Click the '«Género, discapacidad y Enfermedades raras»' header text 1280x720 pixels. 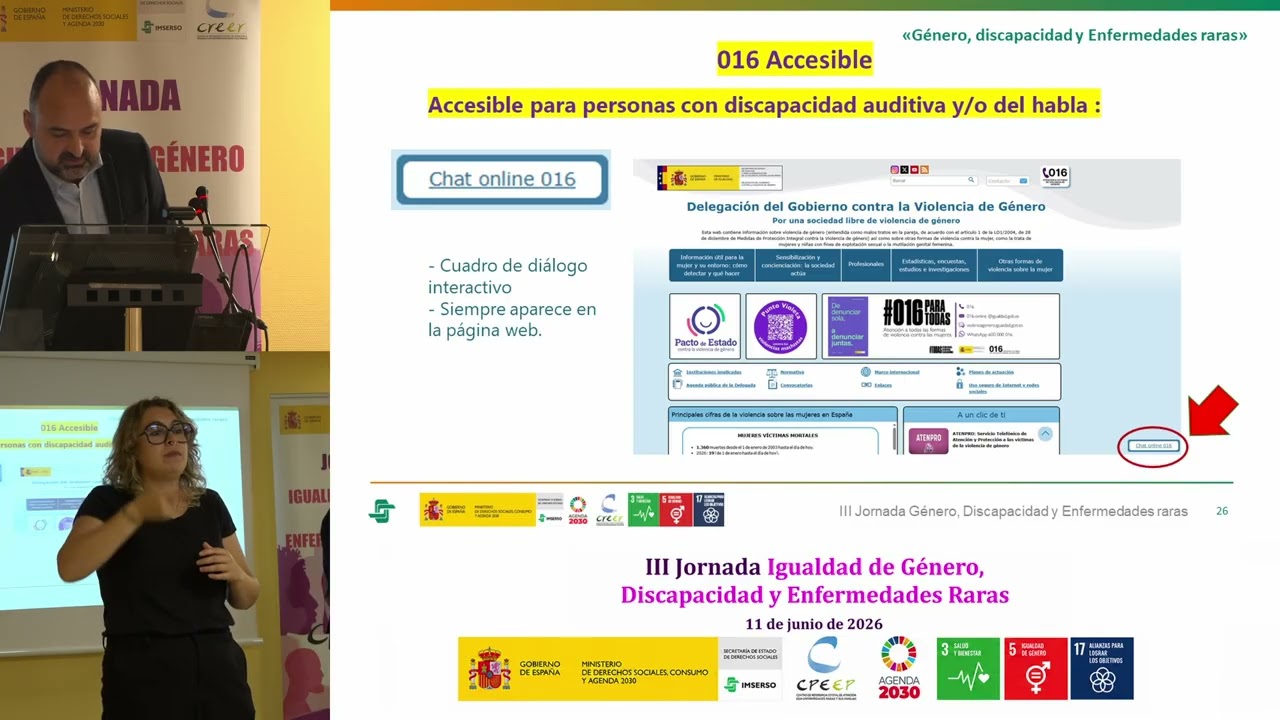tap(1075, 35)
